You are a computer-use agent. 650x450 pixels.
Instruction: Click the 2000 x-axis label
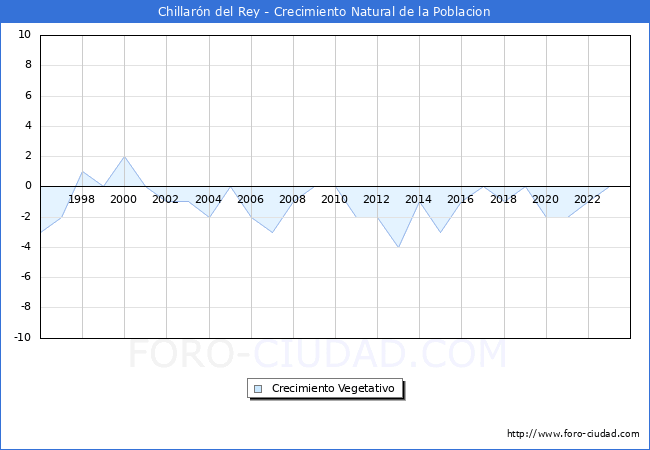point(123,200)
